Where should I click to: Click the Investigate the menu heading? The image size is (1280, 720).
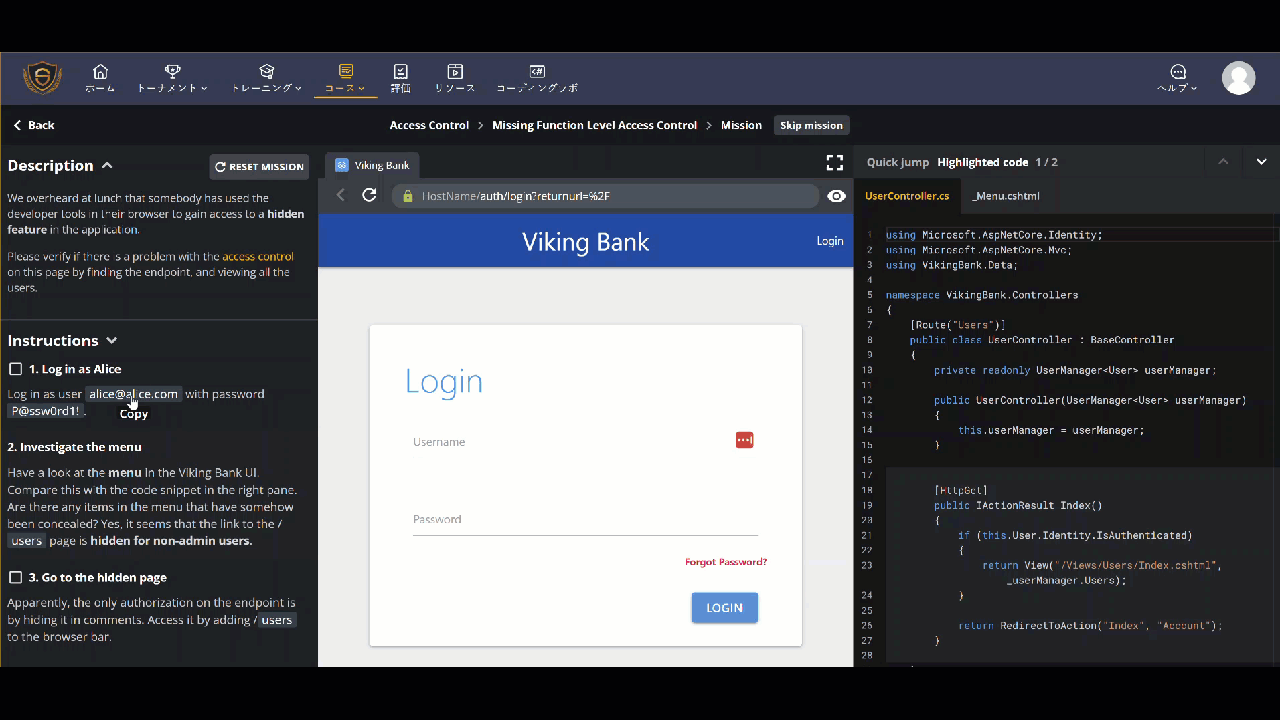click(x=75, y=447)
